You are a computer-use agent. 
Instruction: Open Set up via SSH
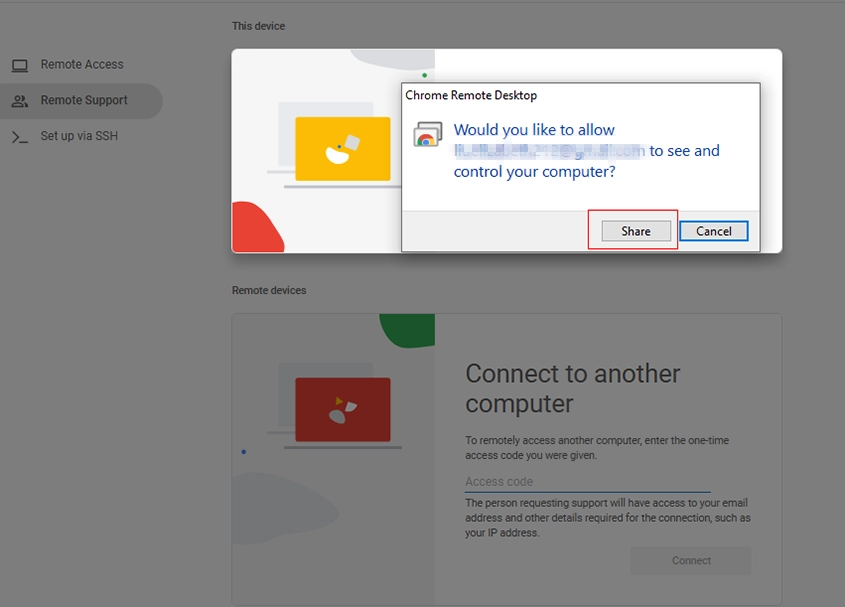click(81, 136)
